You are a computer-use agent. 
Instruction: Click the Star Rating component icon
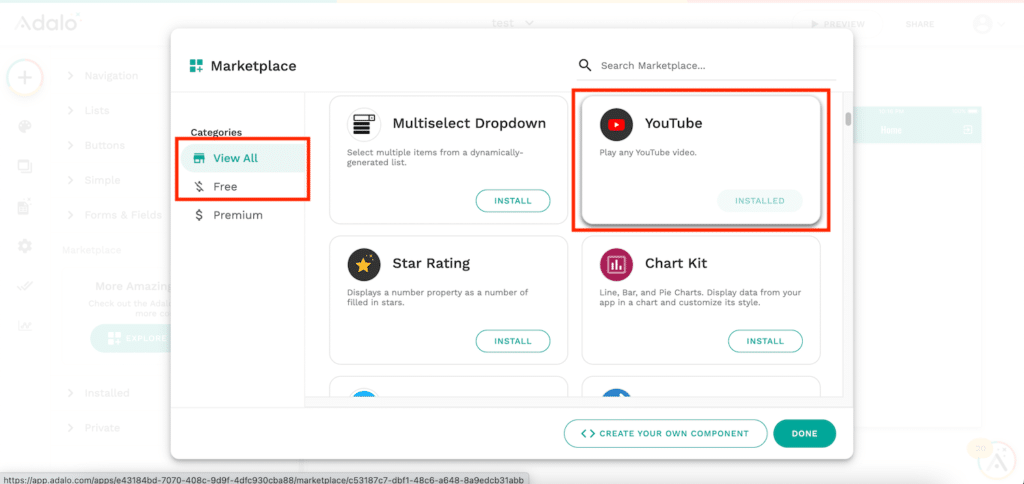pos(364,264)
